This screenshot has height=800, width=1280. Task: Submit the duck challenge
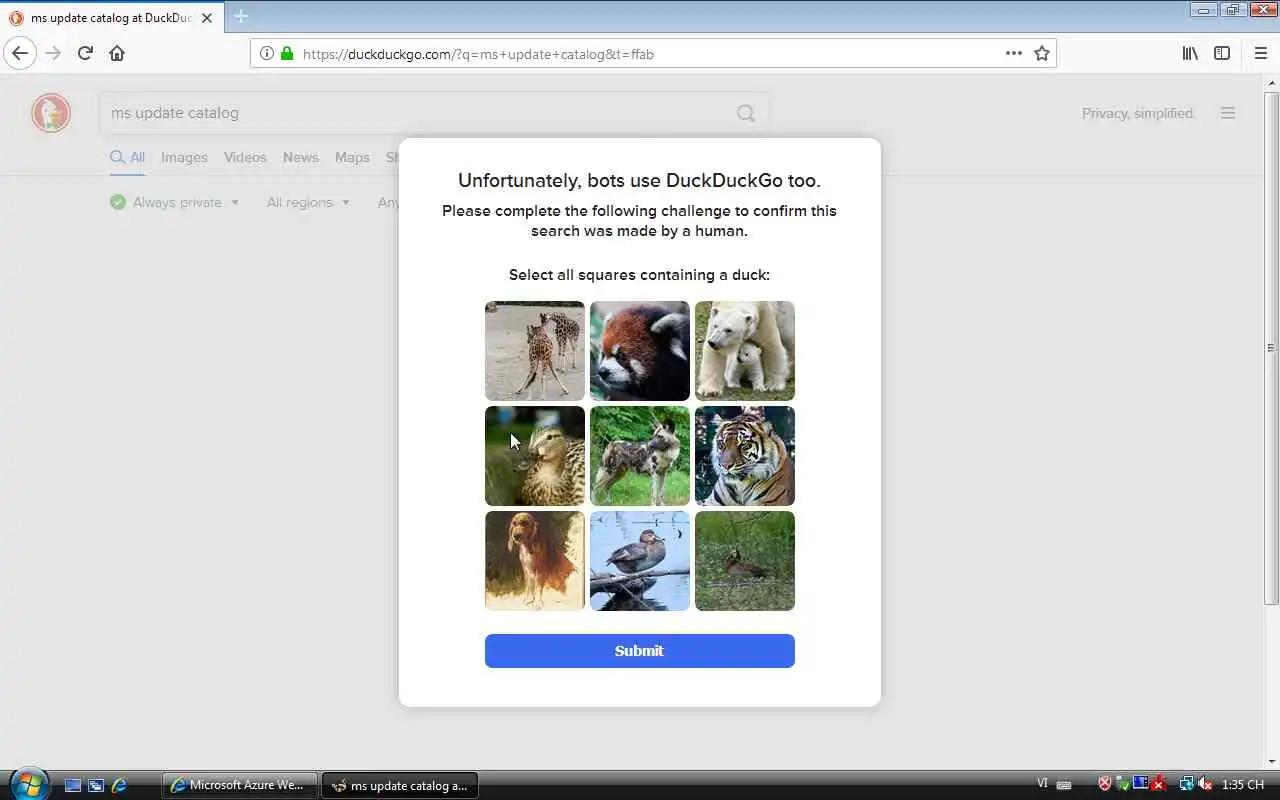click(x=640, y=651)
